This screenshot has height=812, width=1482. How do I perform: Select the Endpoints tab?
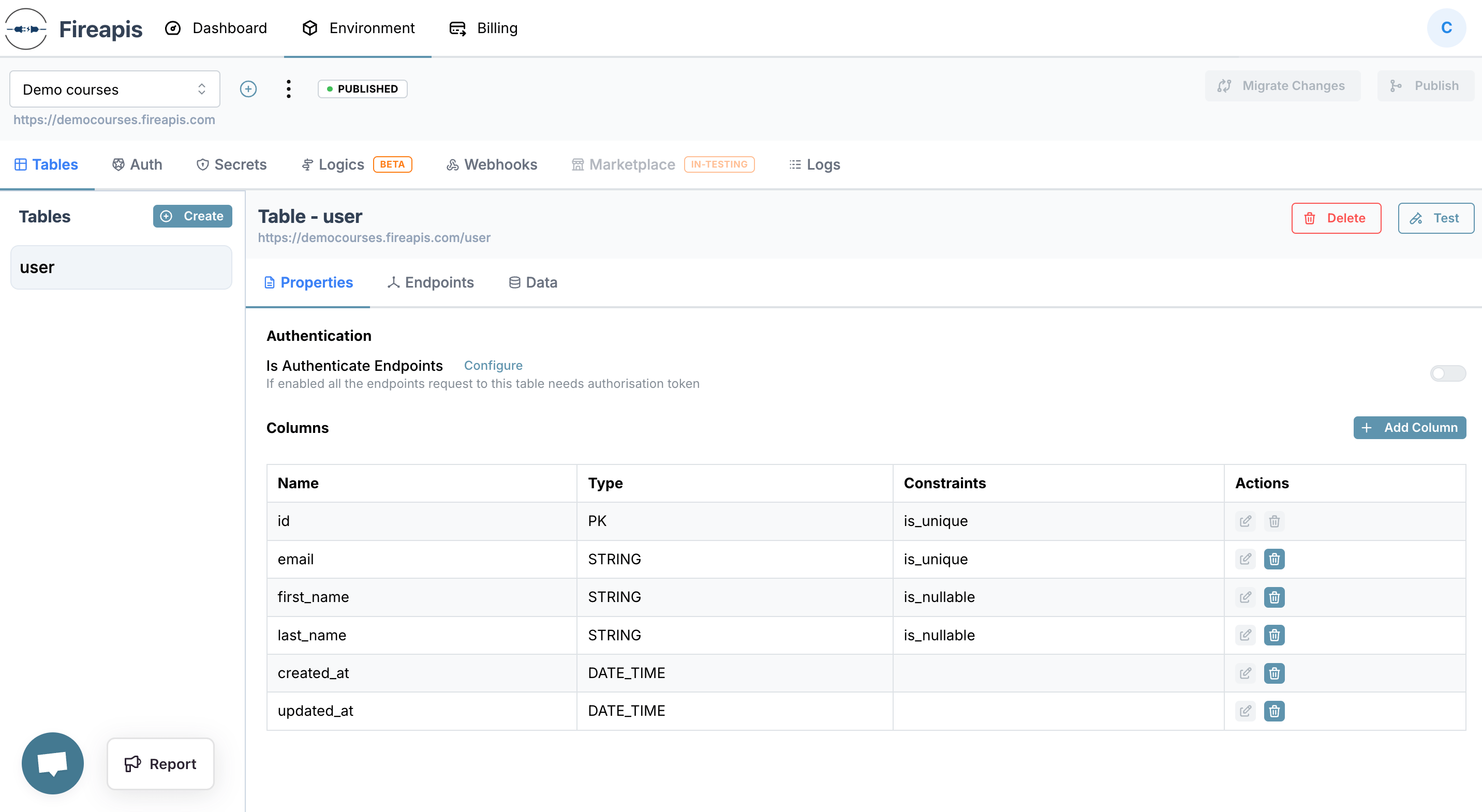[x=431, y=282]
